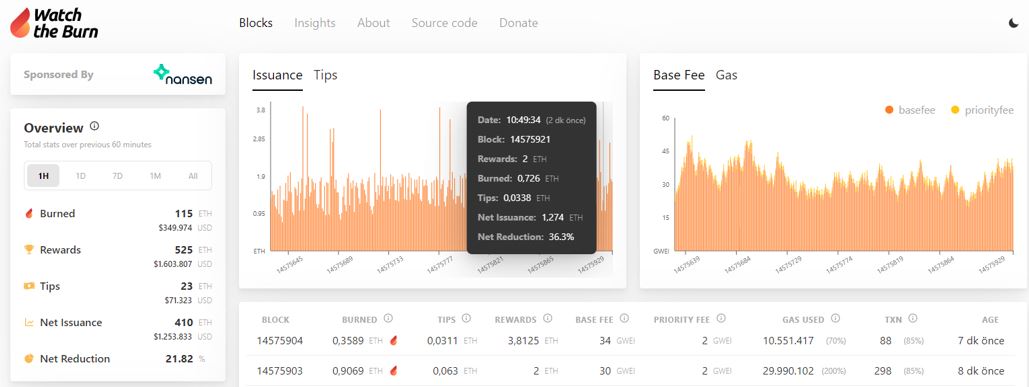The width and height of the screenshot is (1029, 387).
Task: Select the 1H time range
Action: coord(43,176)
